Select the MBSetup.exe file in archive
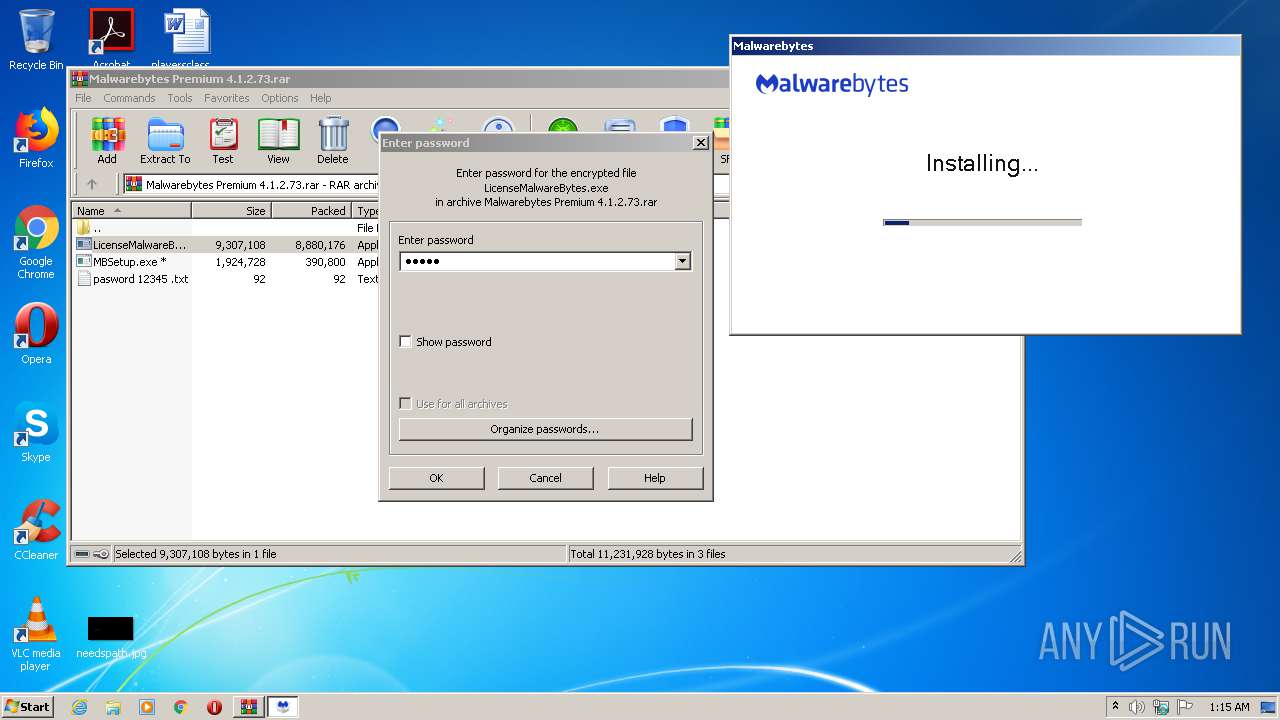 122,262
